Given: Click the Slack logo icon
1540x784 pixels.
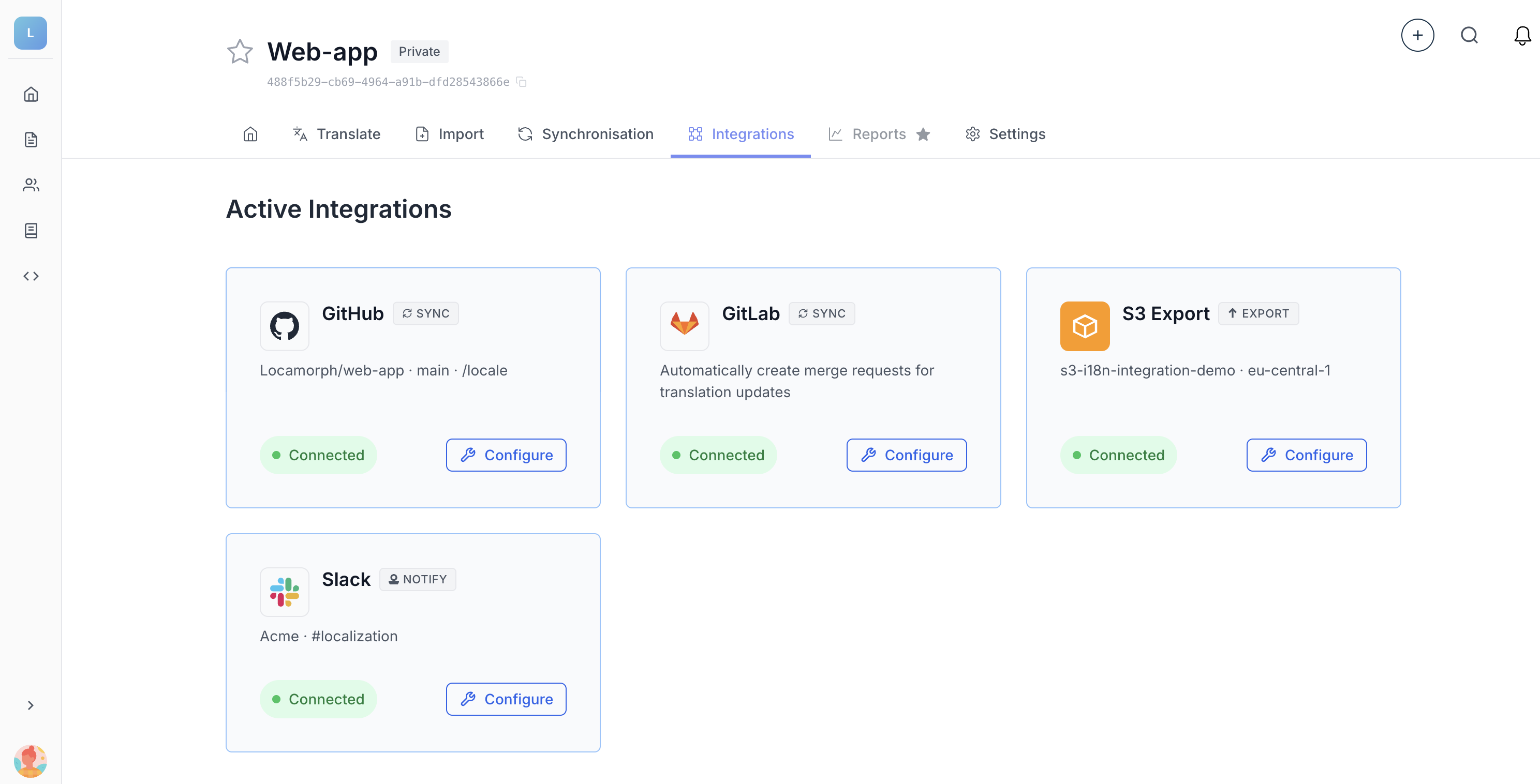Looking at the screenshot, I should pyautogui.click(x=285, y=592).
